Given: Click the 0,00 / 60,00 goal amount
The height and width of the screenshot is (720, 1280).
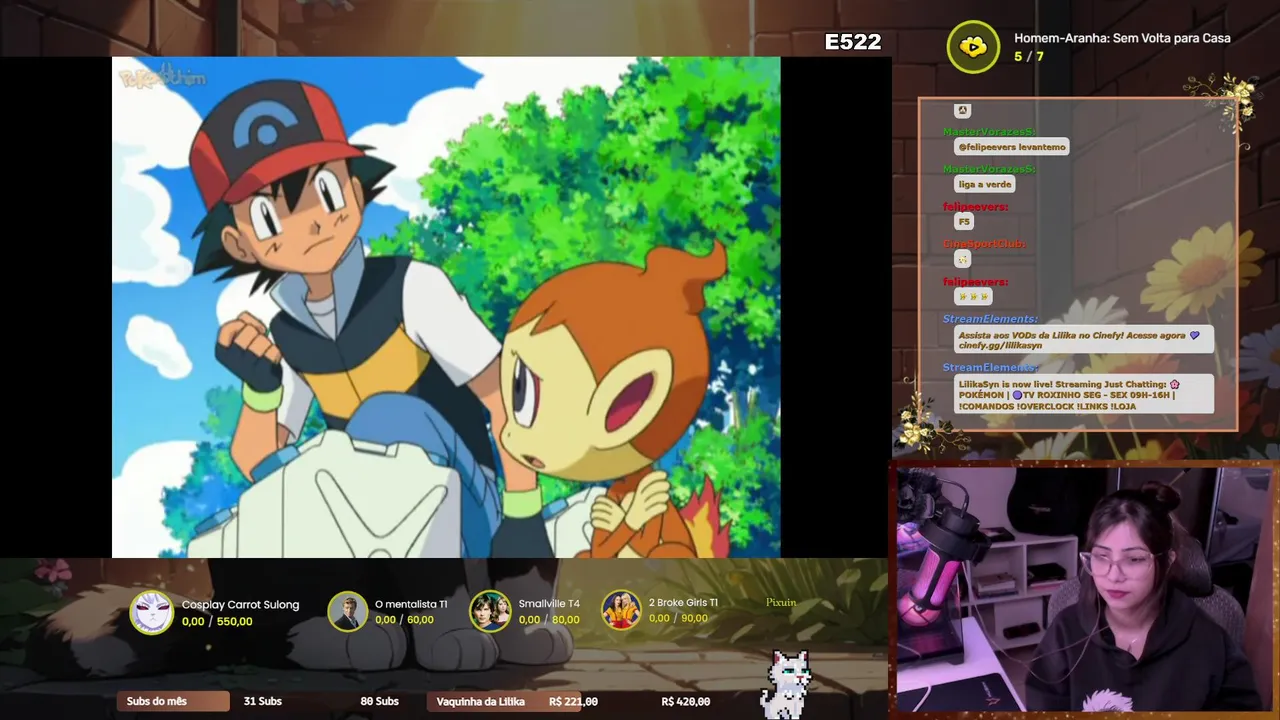Looking at the screenshot, I should click(x=404, y=620).
